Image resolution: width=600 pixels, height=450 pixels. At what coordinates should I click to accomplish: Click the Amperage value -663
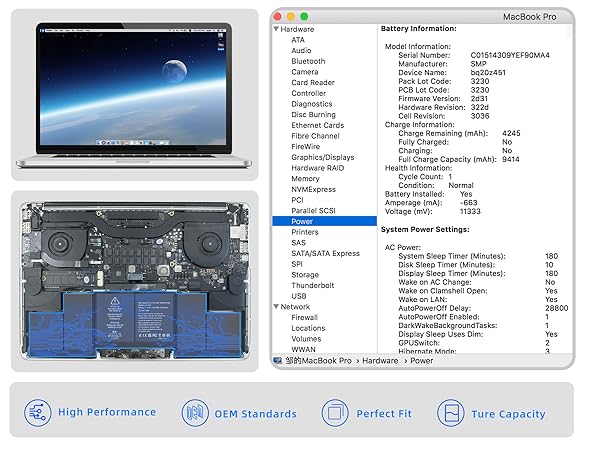(x=468, y=202)
